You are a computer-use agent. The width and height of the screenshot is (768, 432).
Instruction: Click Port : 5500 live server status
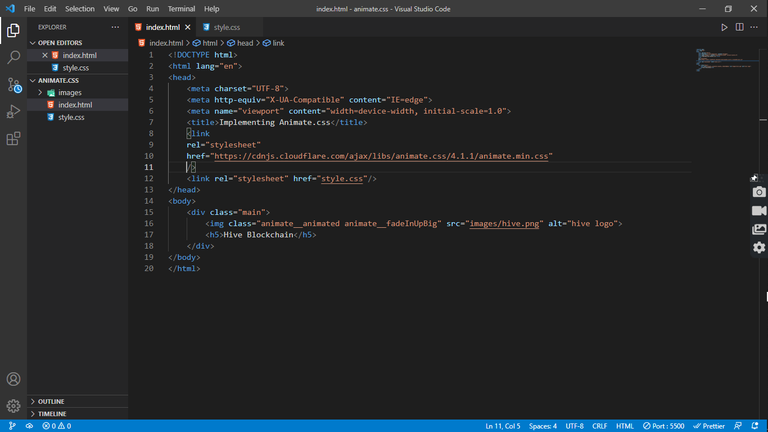(664, 426)
